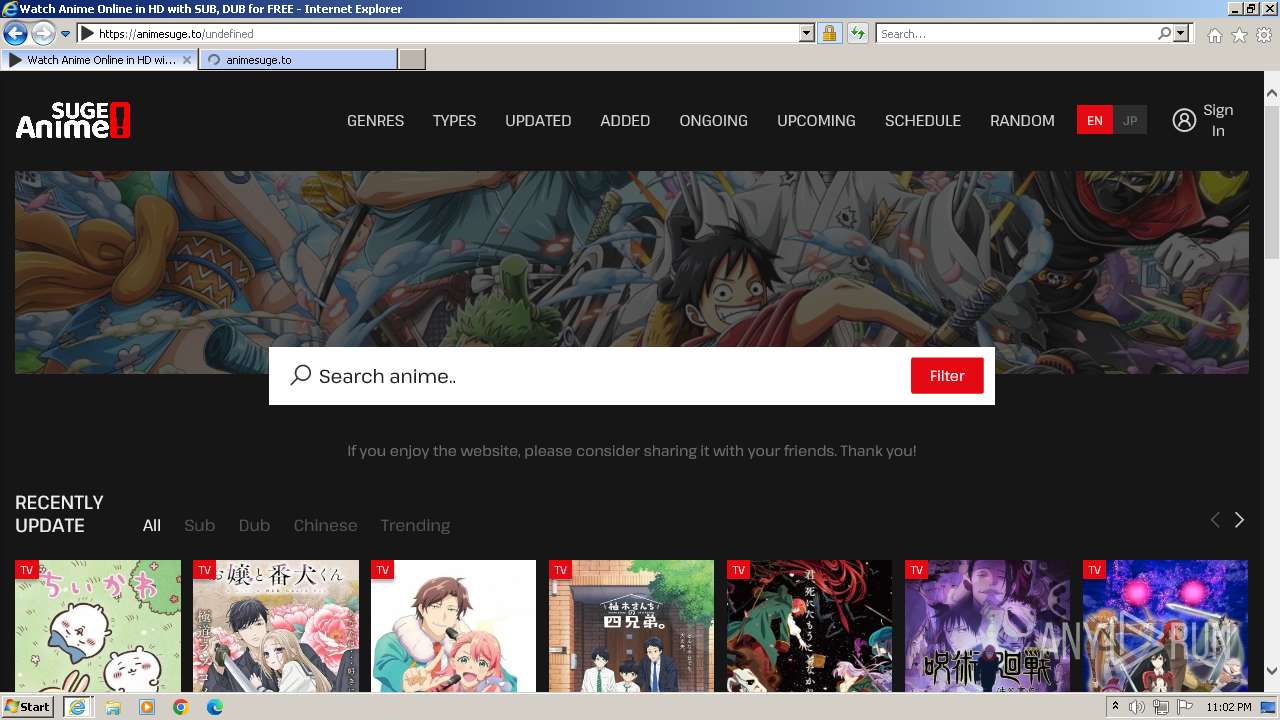Click the next arrow in Recently Update
This screenshot has width=1280, height=720.
point(1239,520)
